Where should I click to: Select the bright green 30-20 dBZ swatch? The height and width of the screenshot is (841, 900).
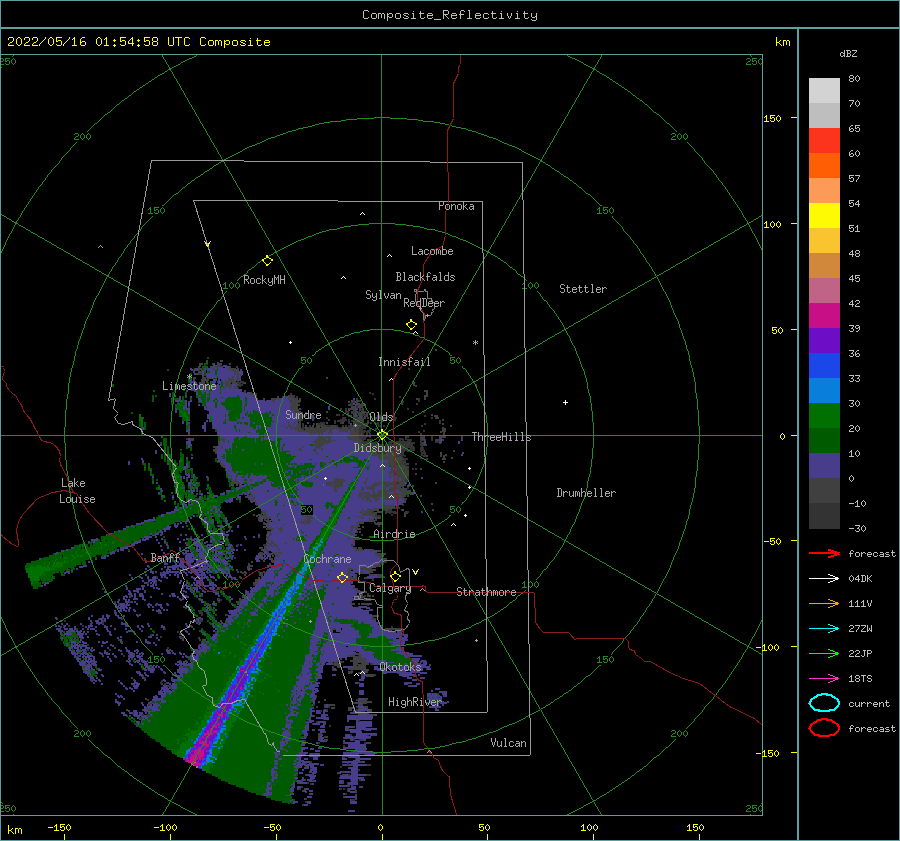click(x=824, y=416)
